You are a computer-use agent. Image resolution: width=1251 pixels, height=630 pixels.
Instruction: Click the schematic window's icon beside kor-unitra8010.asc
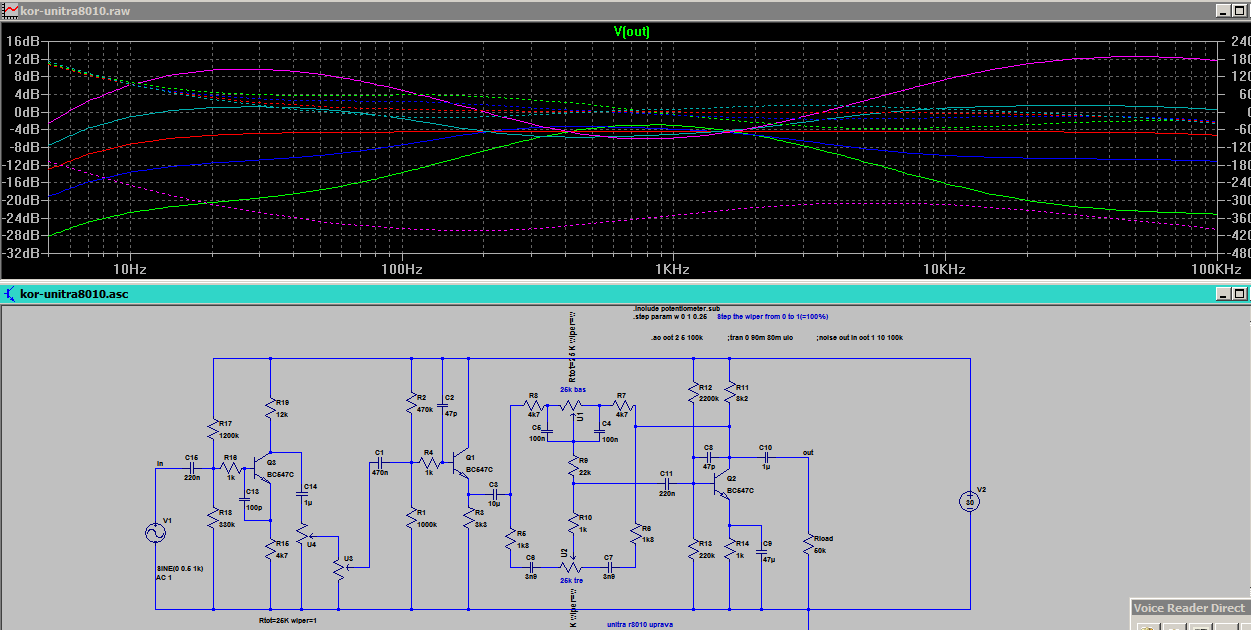10,294
